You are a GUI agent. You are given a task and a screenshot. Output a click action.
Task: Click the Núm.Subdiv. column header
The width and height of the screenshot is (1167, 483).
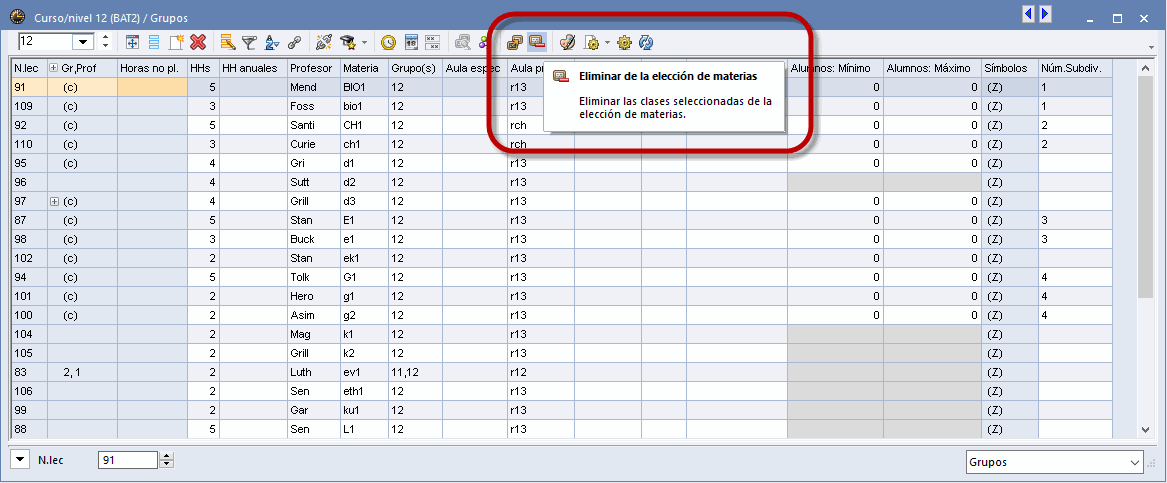[x=1075, y=68]
